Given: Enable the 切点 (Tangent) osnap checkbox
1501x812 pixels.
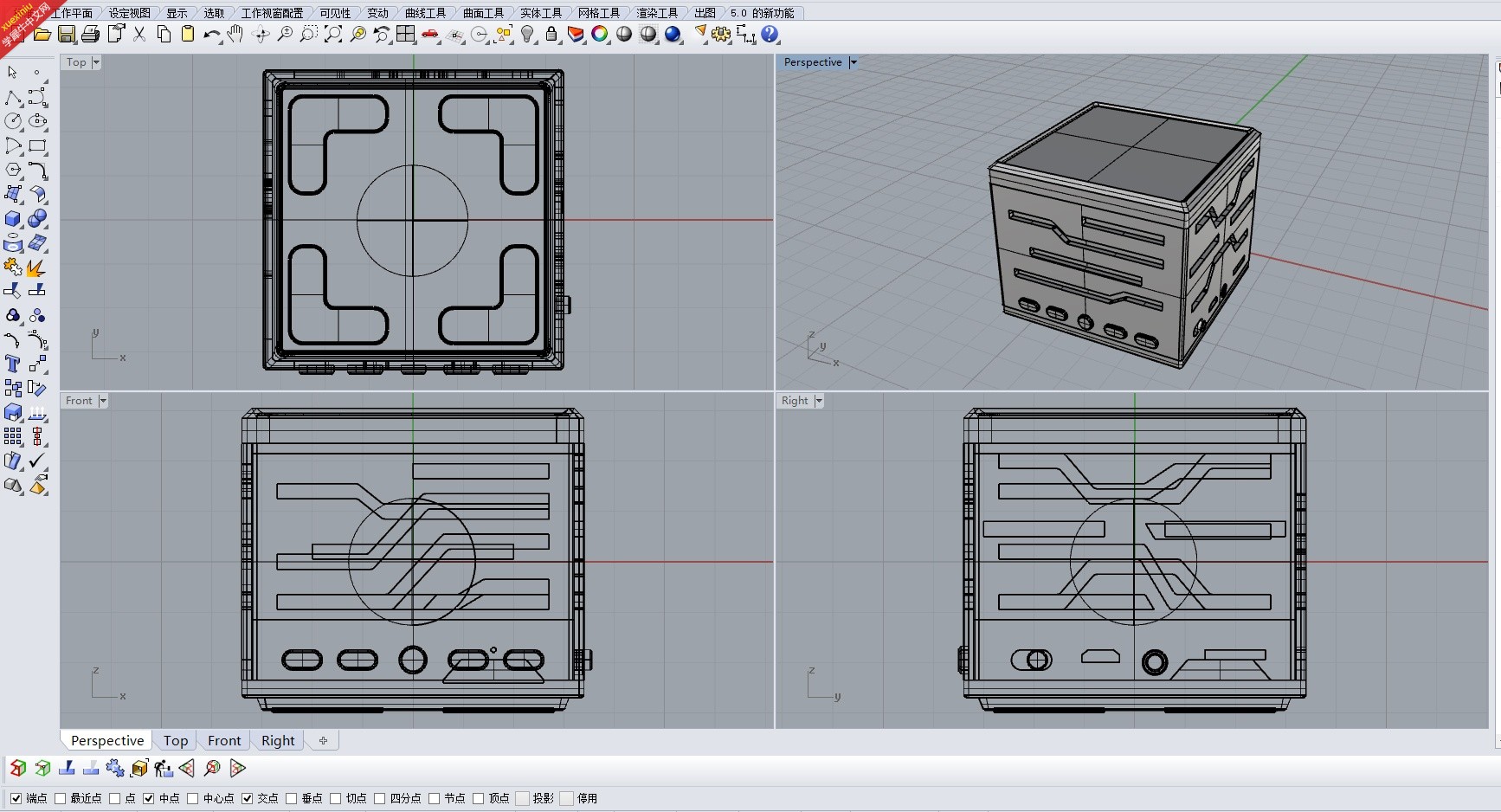Looking at the screenshot, I should [335, 798].
